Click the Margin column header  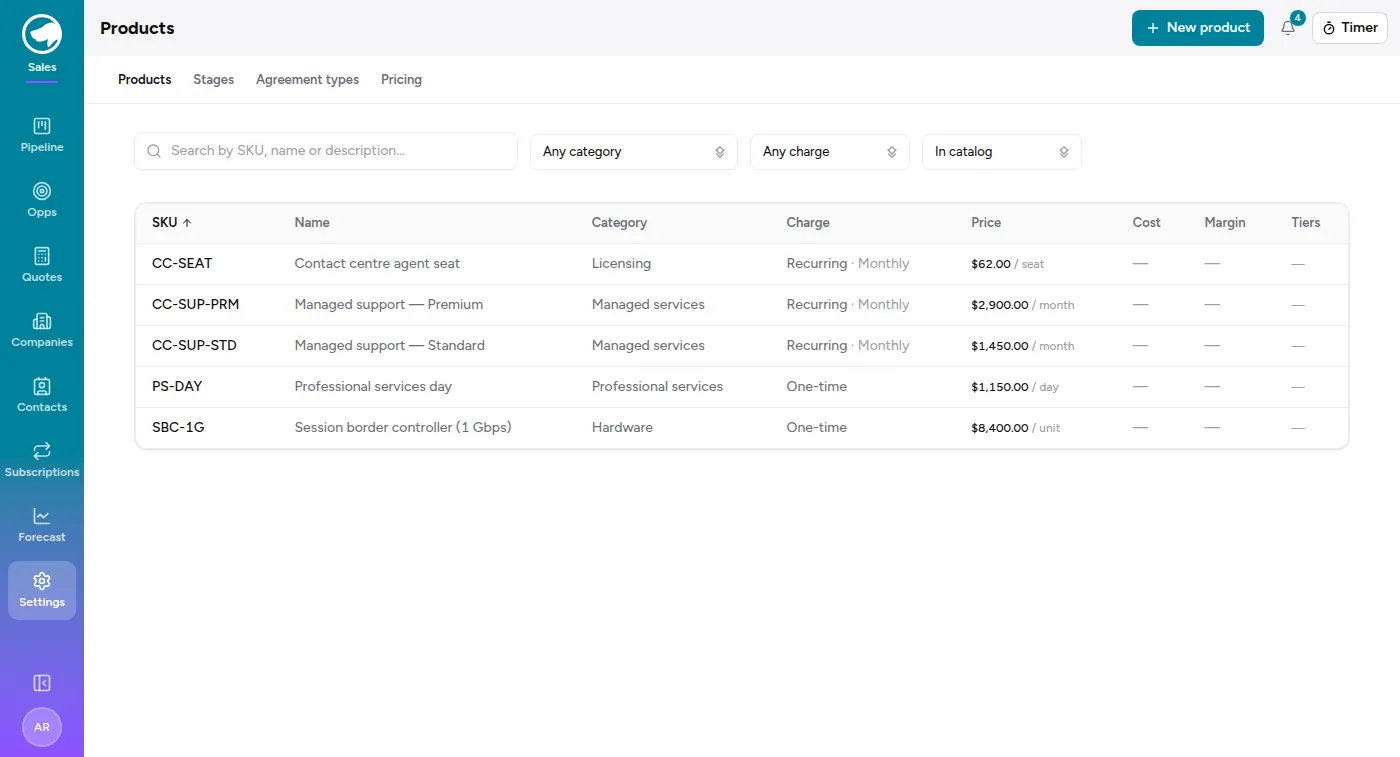click(x=1225, y=223)
